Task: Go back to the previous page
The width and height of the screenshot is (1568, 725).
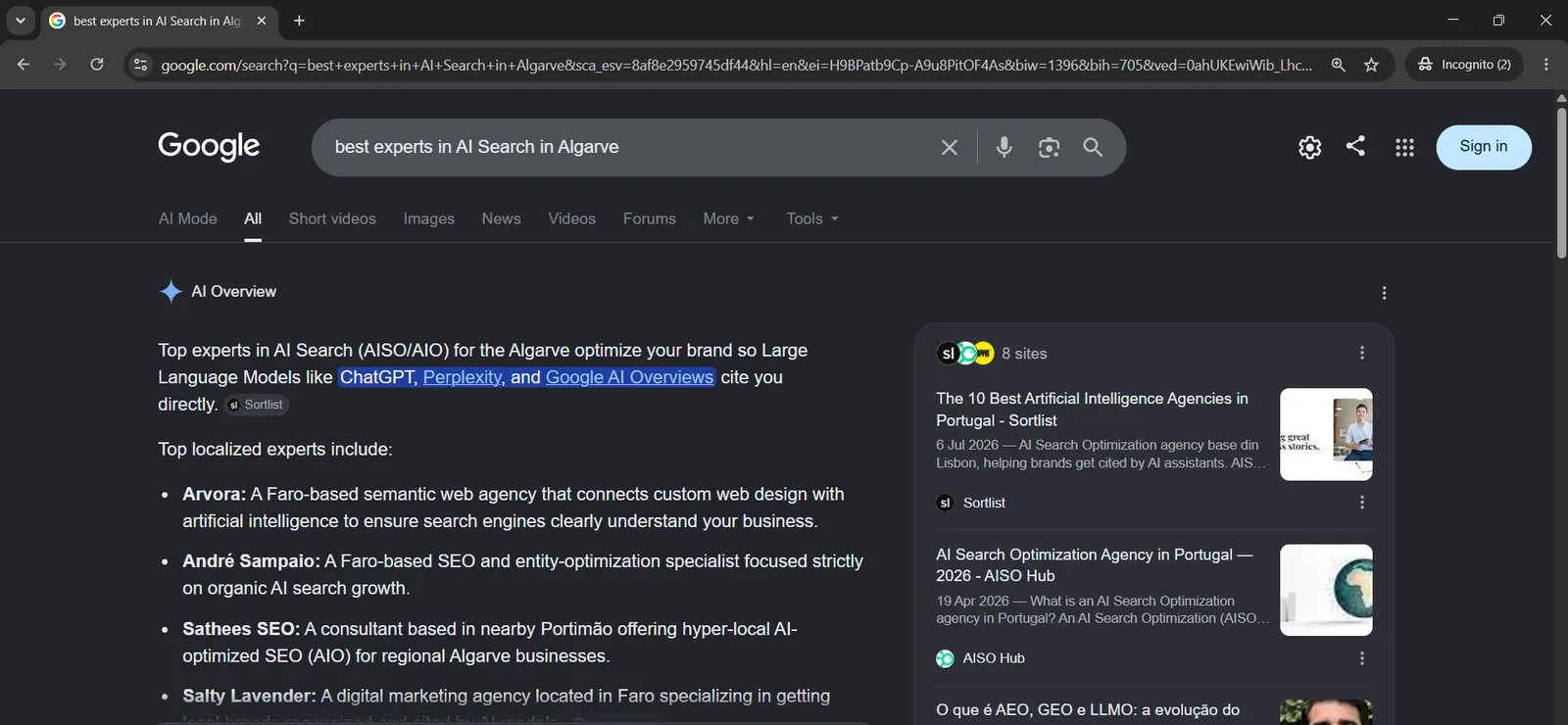Action: [x=24, y=65]
